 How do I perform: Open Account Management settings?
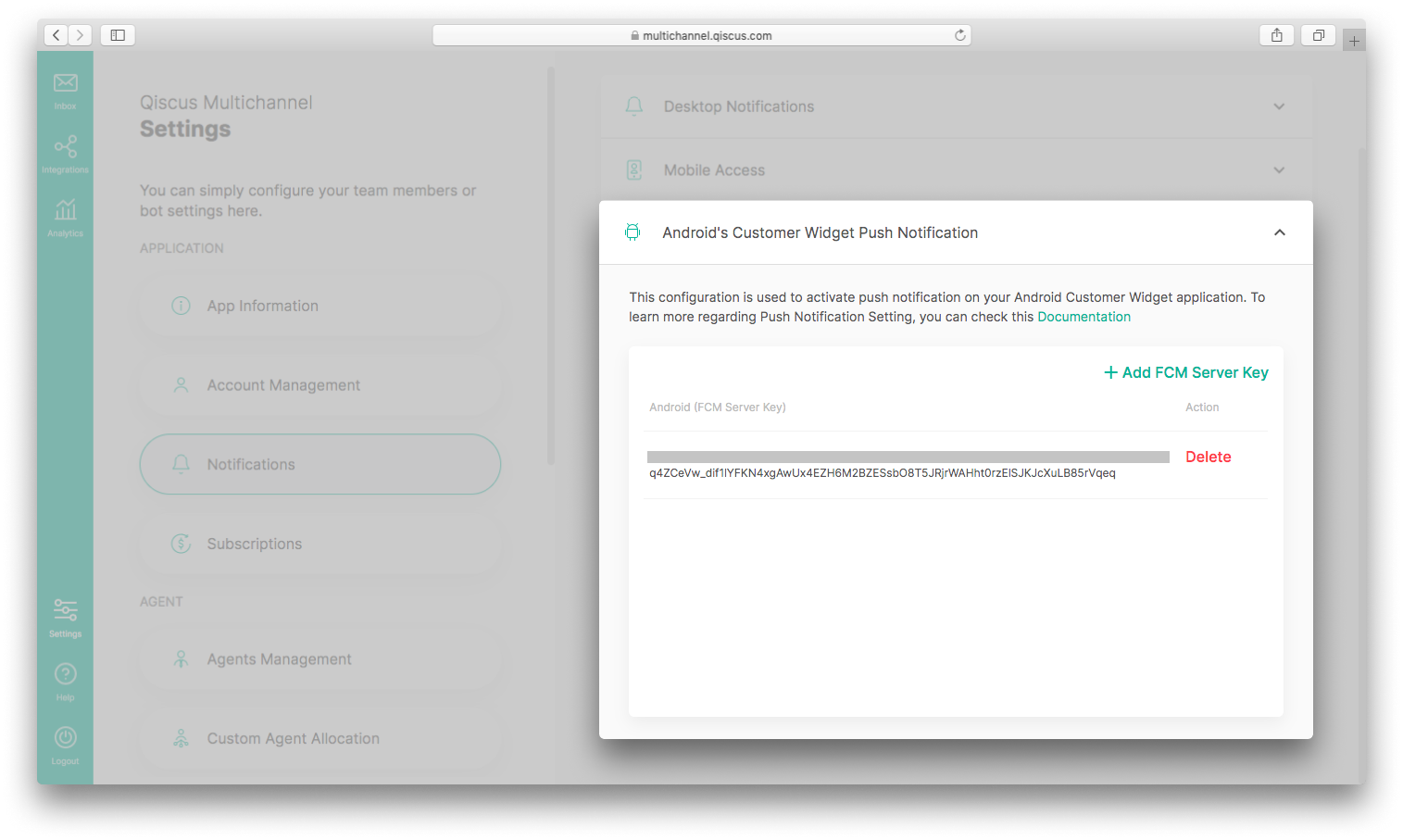(320, 385)
